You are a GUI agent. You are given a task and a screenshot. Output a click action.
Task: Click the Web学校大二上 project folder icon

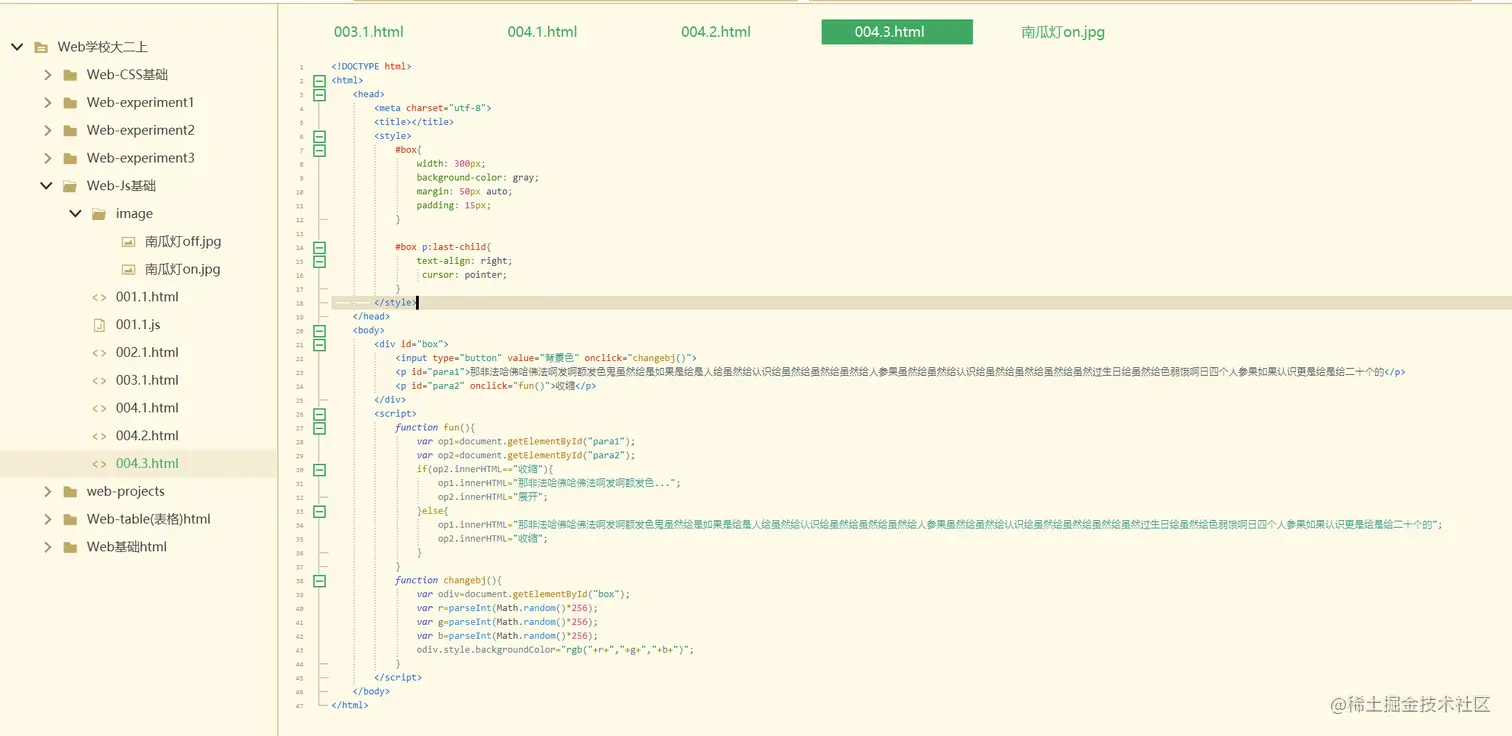click(41, 47)
